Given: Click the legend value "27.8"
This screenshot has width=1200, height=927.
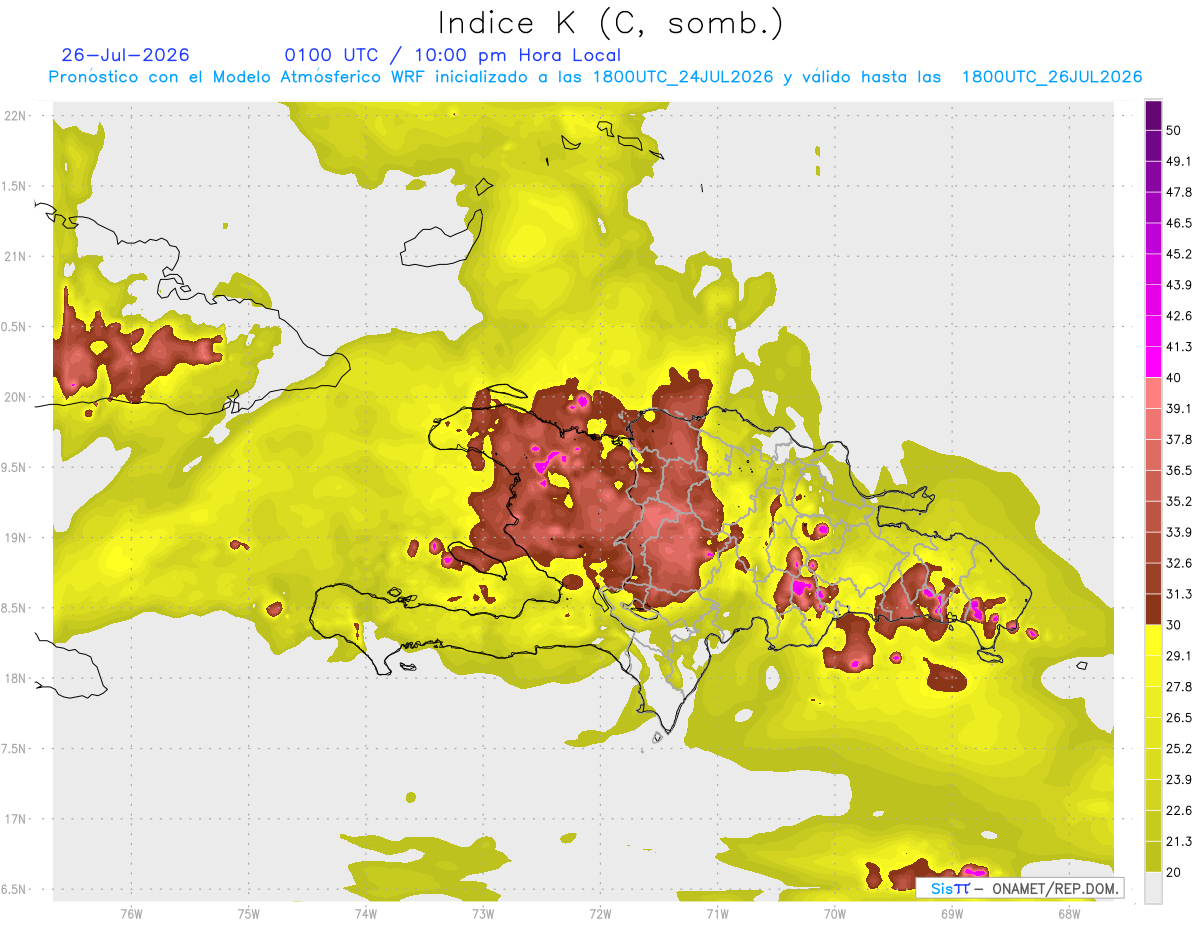Looking at the screenshot, I should tap(1179, 687).
